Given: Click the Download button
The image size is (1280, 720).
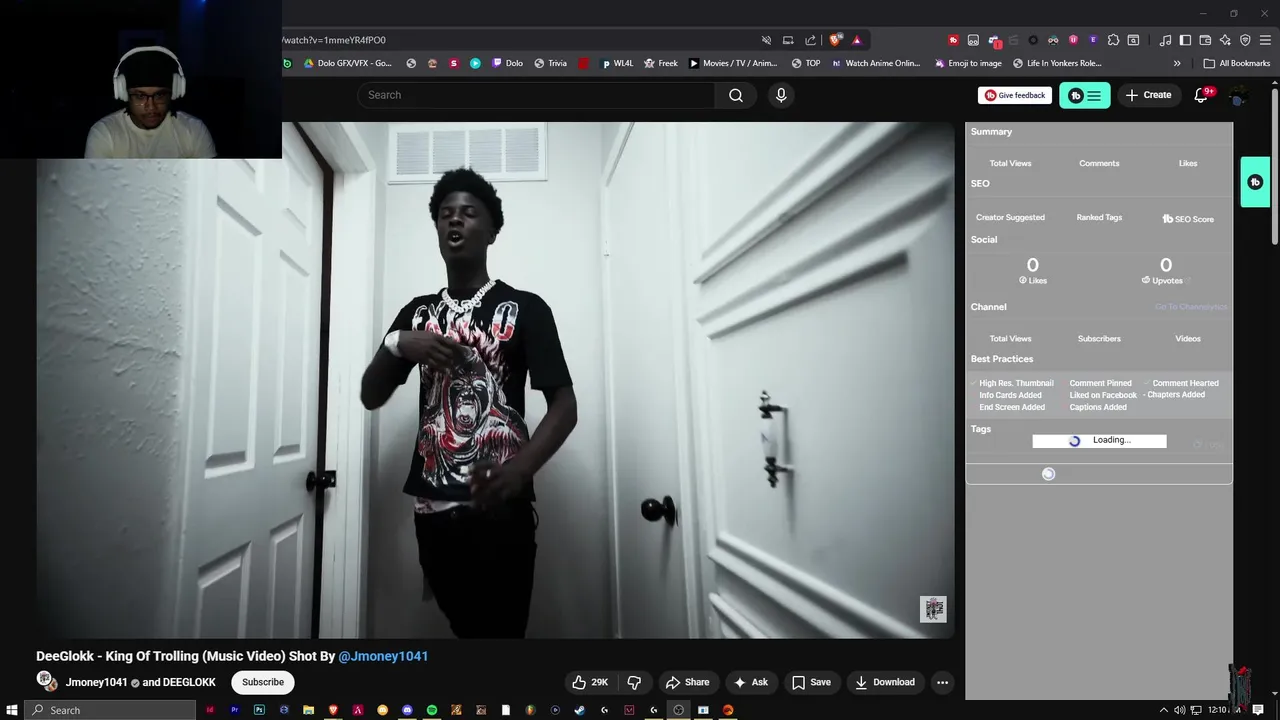Looking at the screenshot, I should (885, 682).
